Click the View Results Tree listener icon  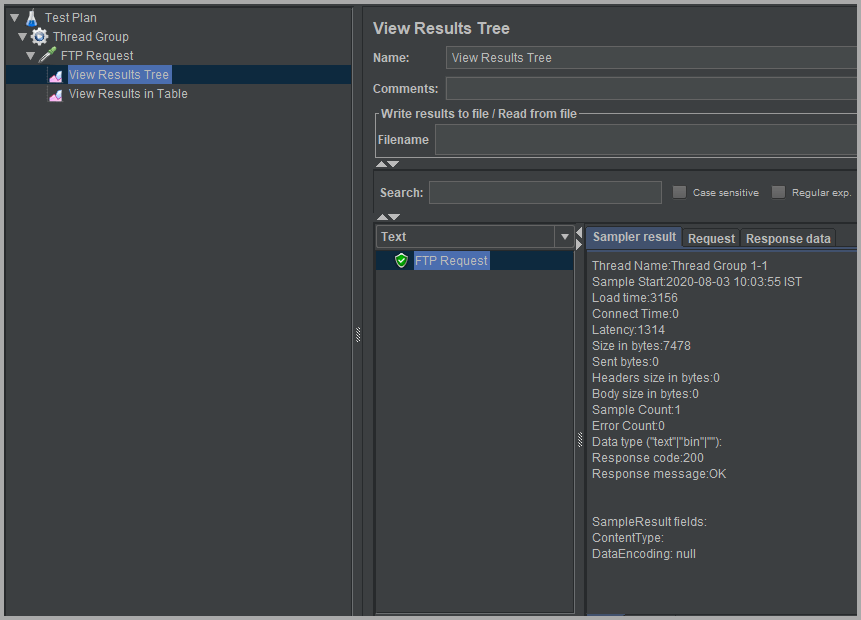[56, 75]
